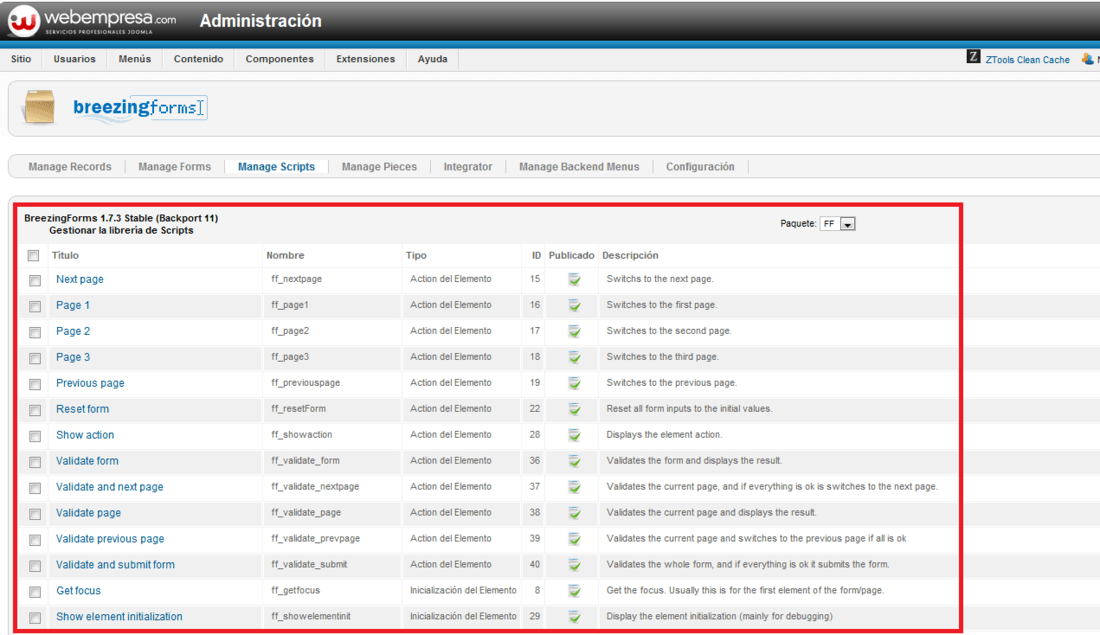1100x635 pixels.
Task: Toggle published status for Get focus
Action: [x=575, y=591]
